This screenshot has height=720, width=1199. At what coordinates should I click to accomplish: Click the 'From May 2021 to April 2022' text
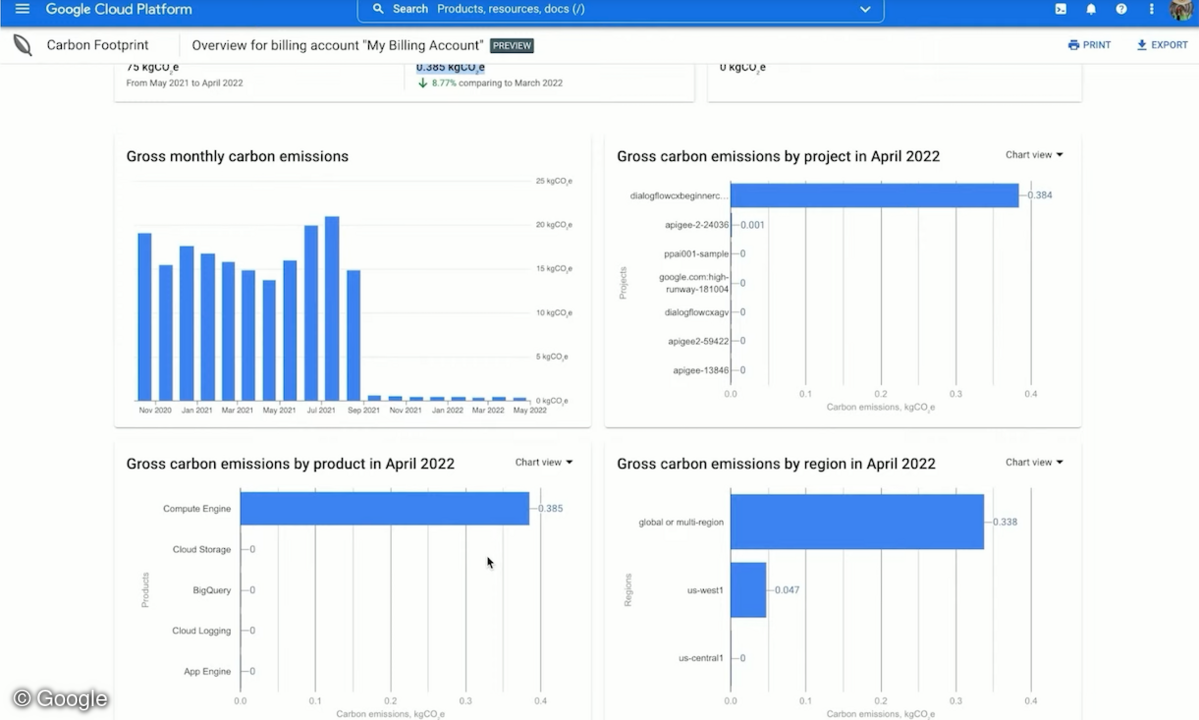pos(184,83)
